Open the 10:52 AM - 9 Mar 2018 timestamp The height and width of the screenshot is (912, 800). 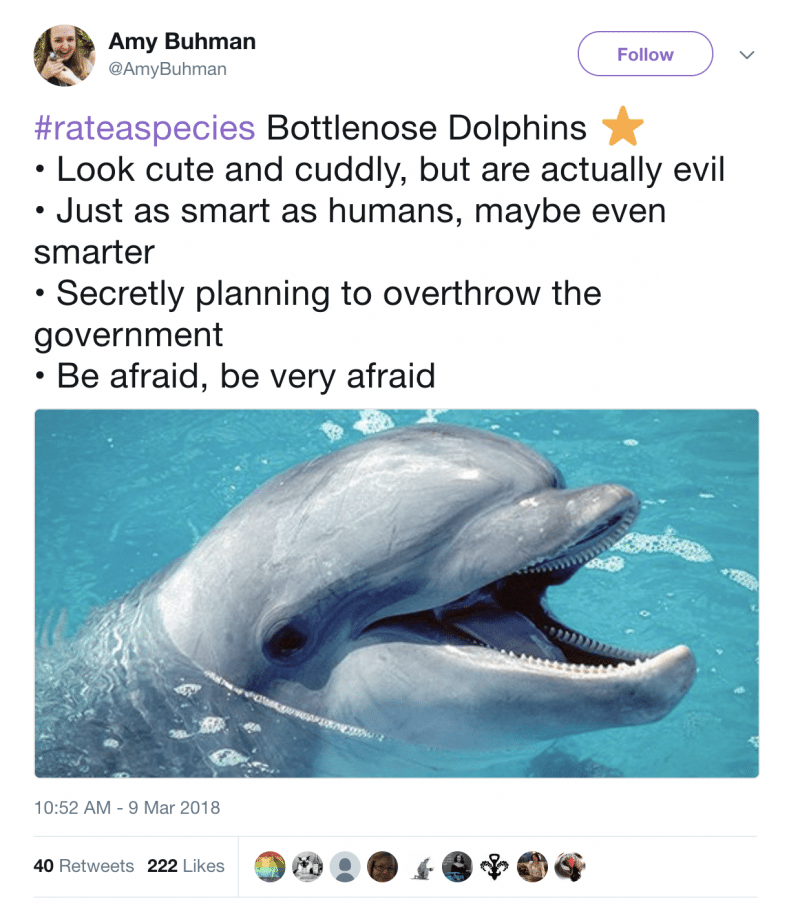tap(127, 807)
